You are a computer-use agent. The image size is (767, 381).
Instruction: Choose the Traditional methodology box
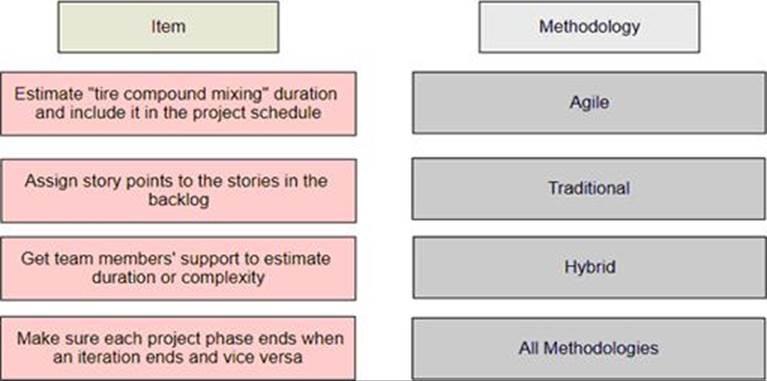tap(589, 189)
